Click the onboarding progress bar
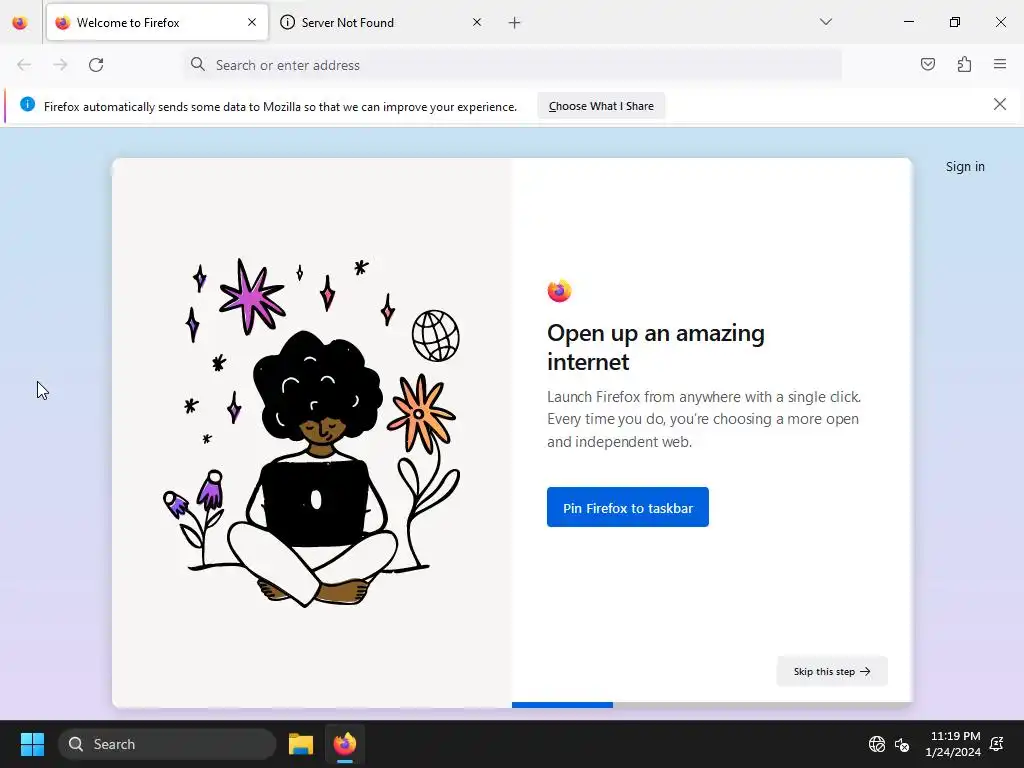Viewport: 1024px width, 768px height. pyautogui.click(x=711, y=705)
